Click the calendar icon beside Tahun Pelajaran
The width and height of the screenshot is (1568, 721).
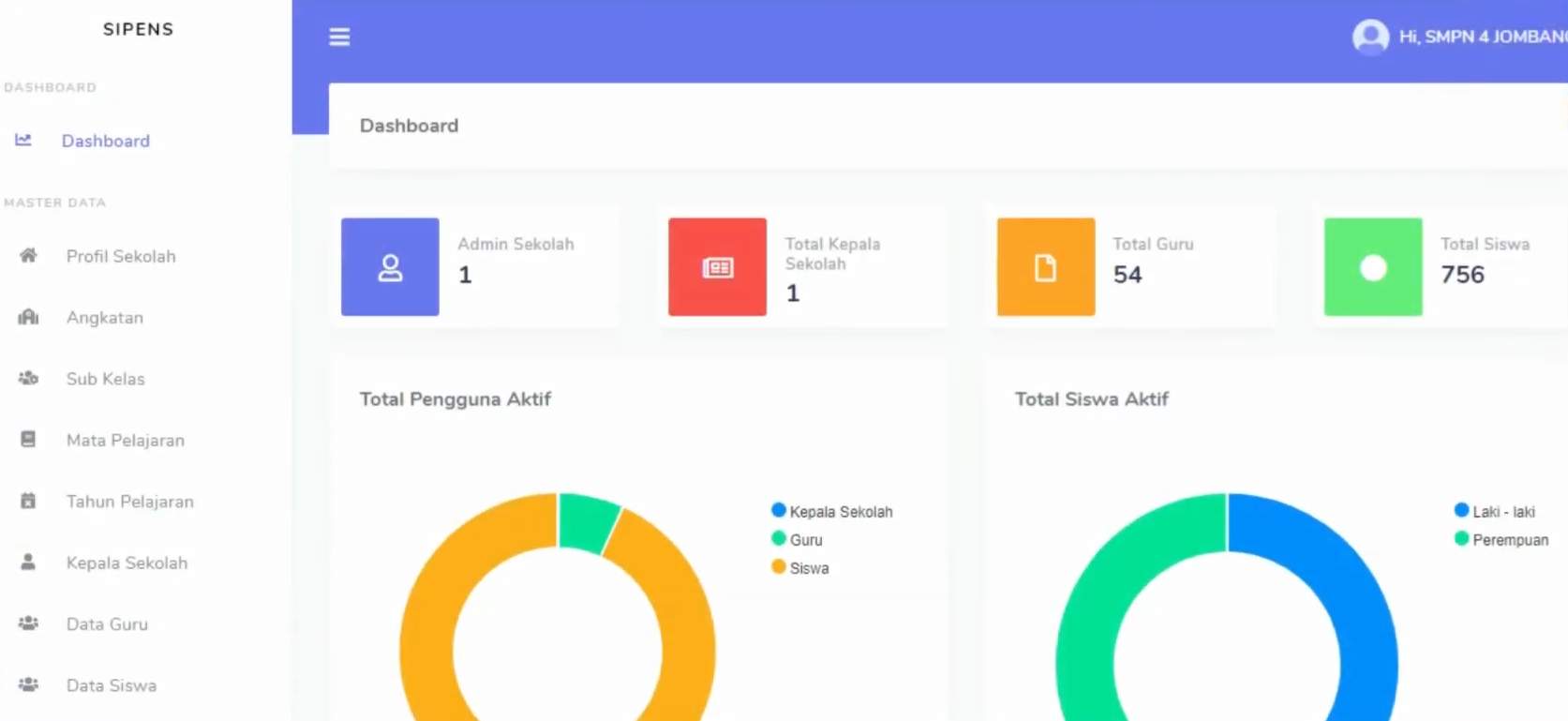pyautogui.click(x=29, y=502)
